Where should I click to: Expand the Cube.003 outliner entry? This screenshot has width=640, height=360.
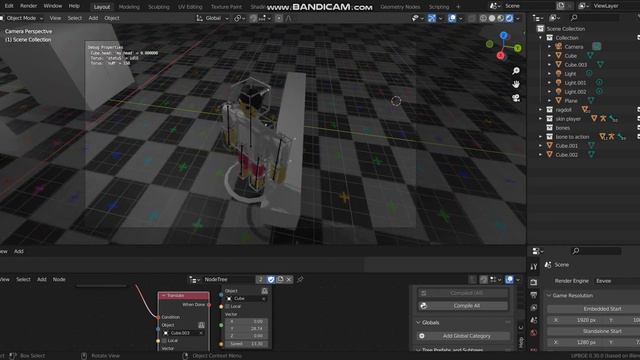549,65
